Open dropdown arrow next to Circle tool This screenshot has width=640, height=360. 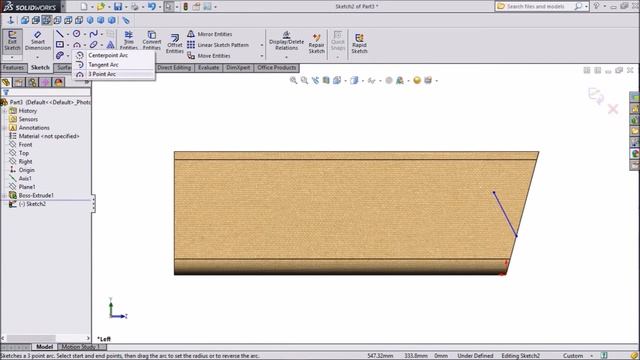point(84,34)
